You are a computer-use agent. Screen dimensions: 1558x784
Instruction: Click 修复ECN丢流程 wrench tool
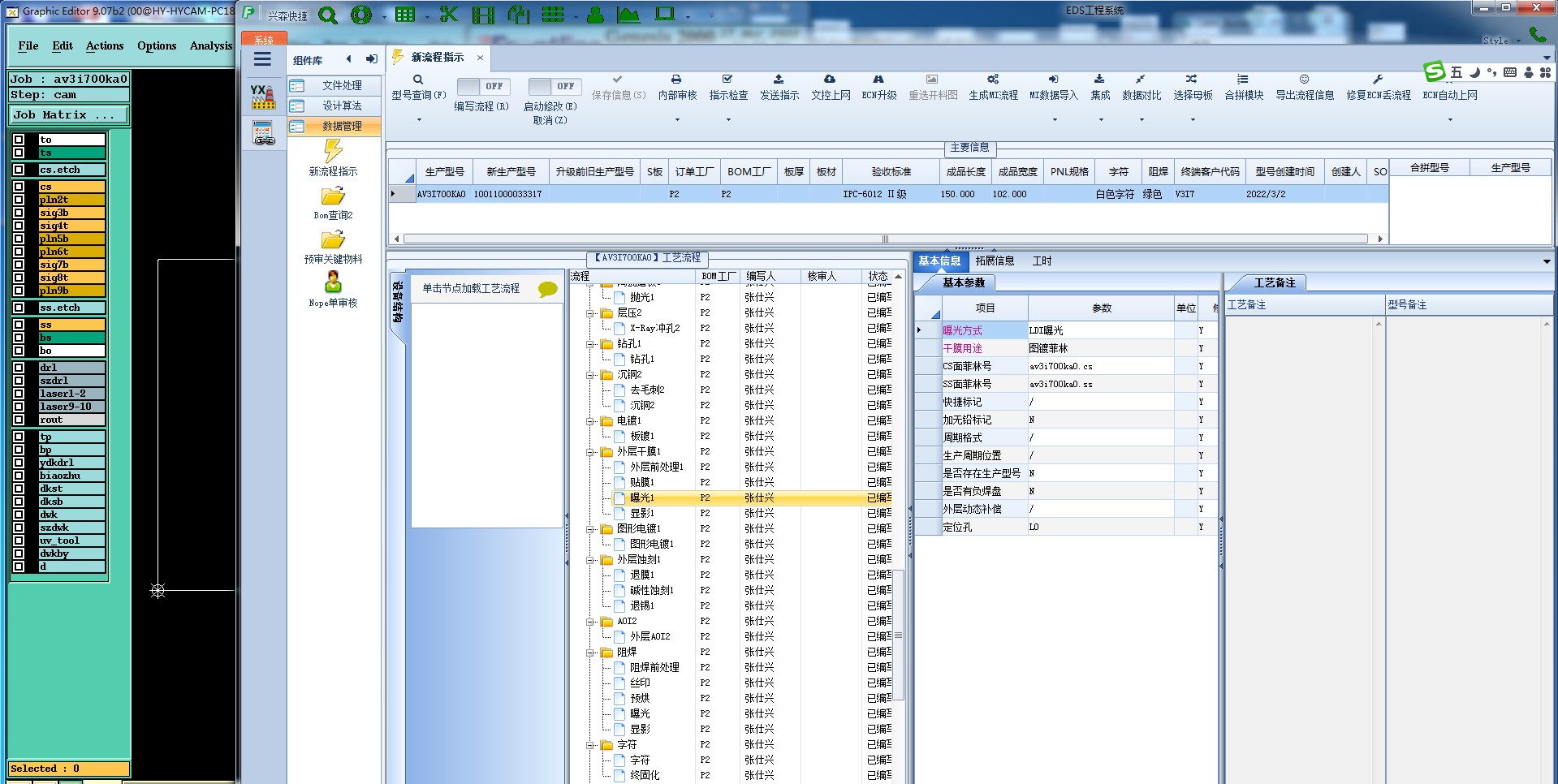tap(1378, 88)
